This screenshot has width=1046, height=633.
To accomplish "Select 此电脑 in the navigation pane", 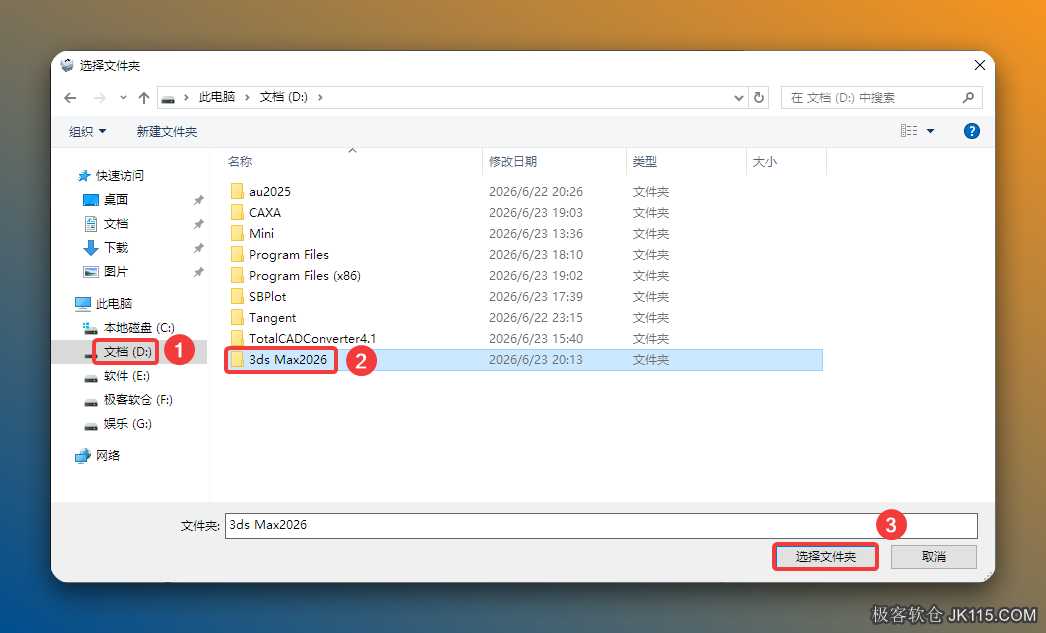I will tap(113, 303).
